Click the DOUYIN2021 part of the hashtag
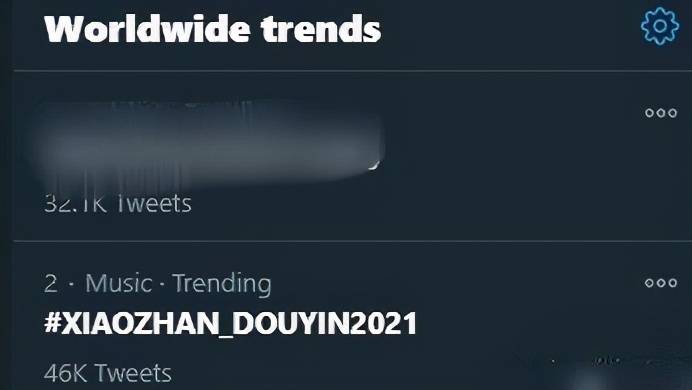The height and width of the screenshot is (390, 692). point(324,323)
